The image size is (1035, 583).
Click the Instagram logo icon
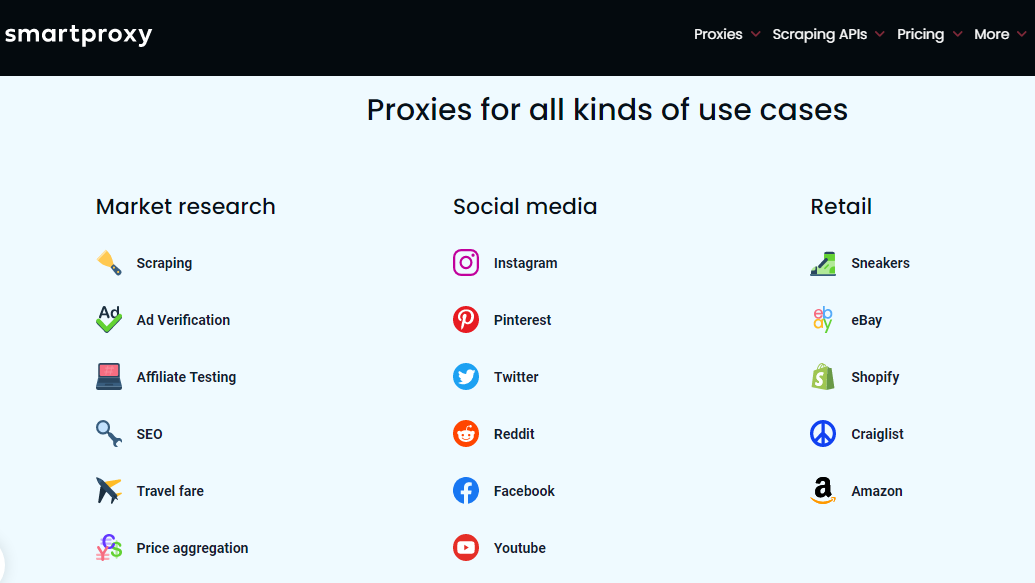465,263
